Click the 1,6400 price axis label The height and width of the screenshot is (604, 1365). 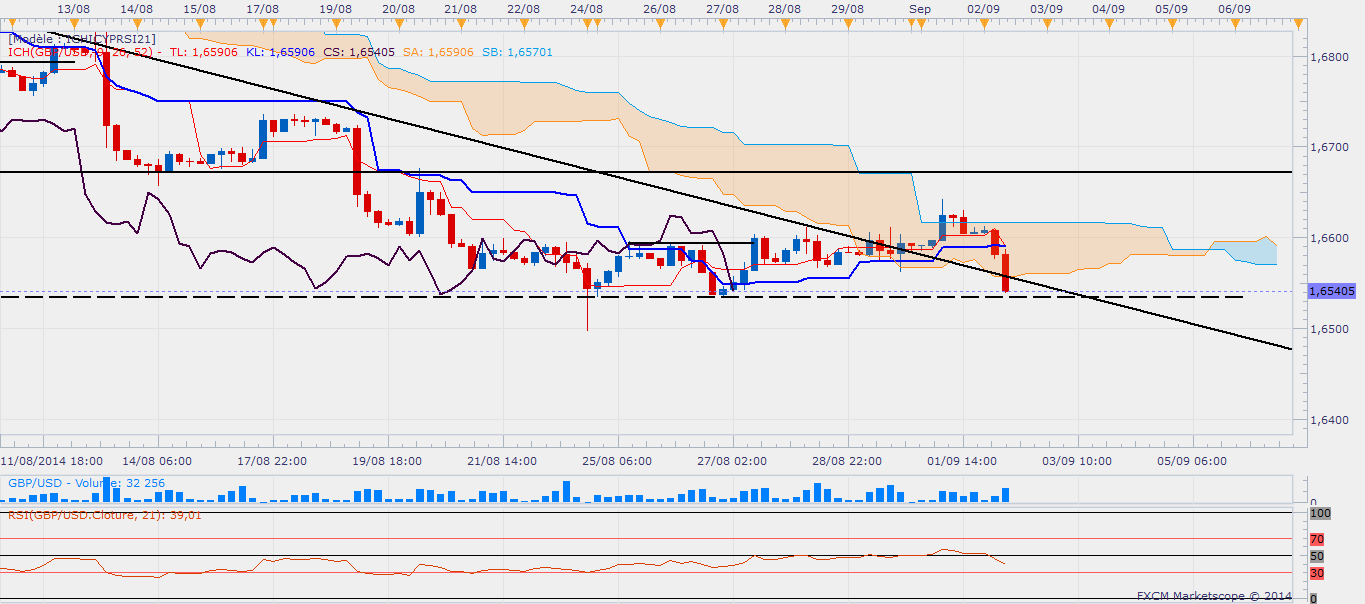click(1329, 420)
